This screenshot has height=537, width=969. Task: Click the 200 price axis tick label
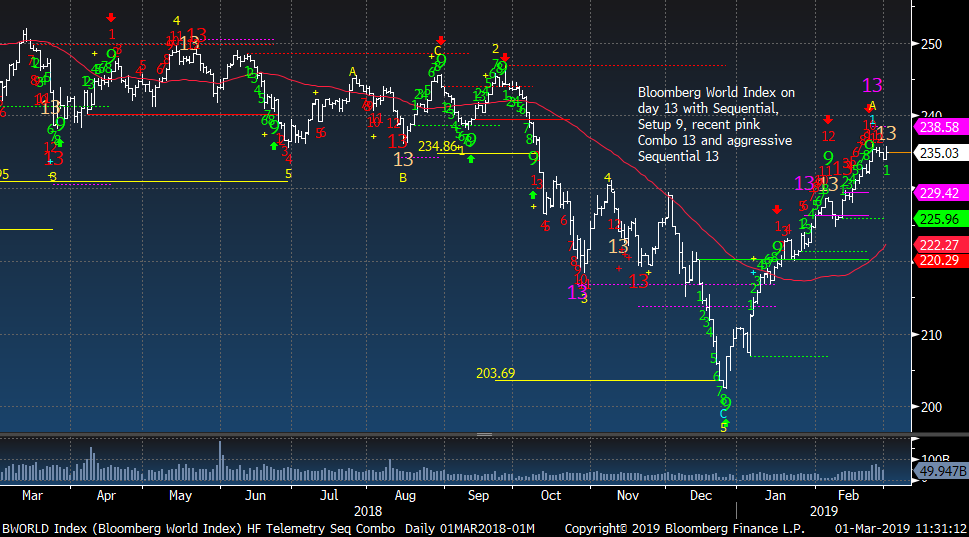coord(931,407)
